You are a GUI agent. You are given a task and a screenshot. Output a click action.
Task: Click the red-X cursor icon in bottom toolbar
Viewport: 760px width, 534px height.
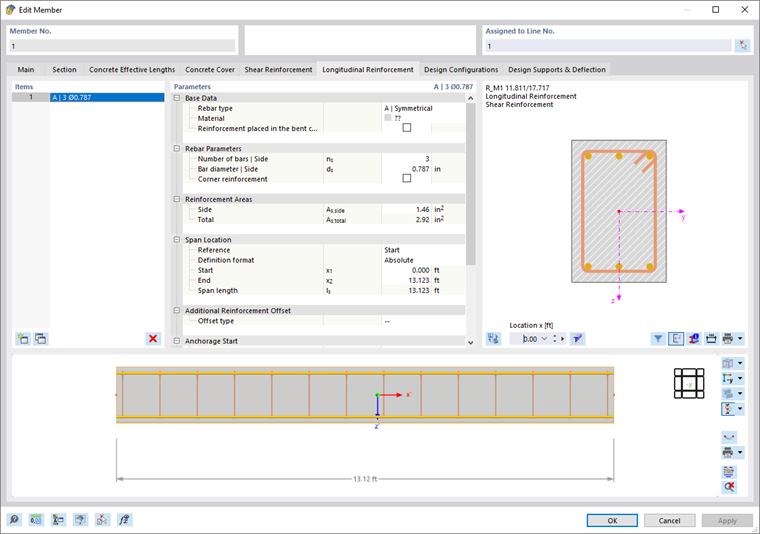102,520
